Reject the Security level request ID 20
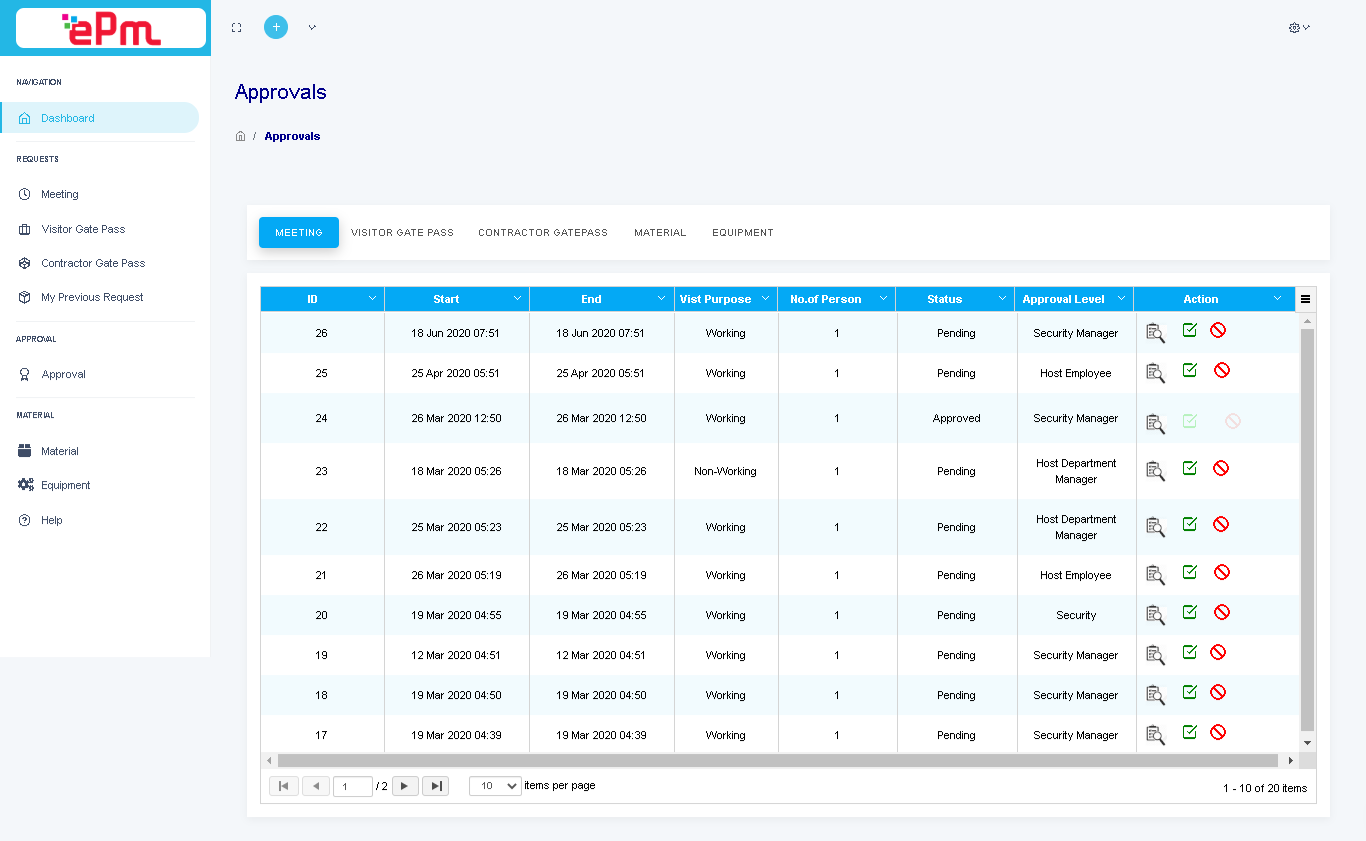This screenshot has width=1366, height=841. [x=1222, y=612]
